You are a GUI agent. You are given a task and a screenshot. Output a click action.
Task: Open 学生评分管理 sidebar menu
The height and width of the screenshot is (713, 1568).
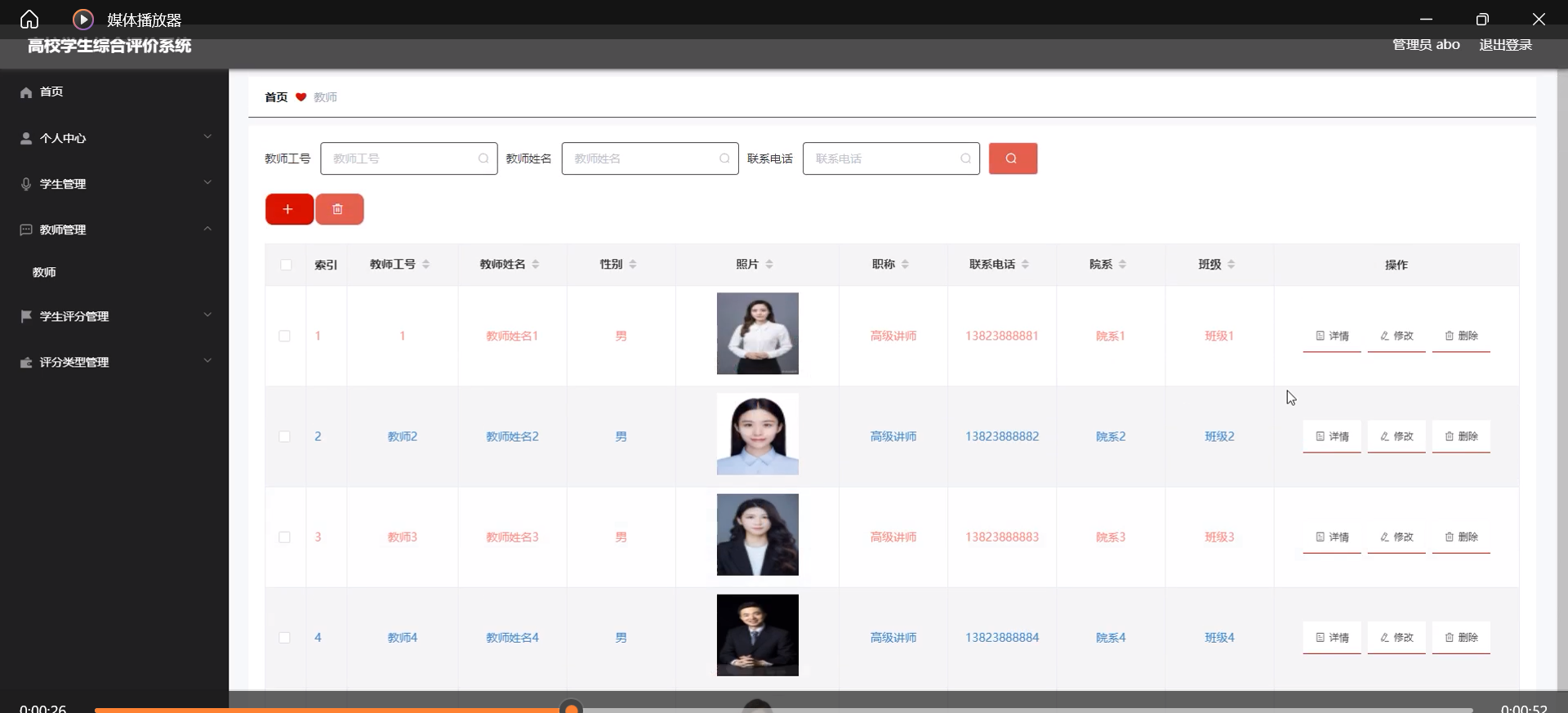click(114, 316)
